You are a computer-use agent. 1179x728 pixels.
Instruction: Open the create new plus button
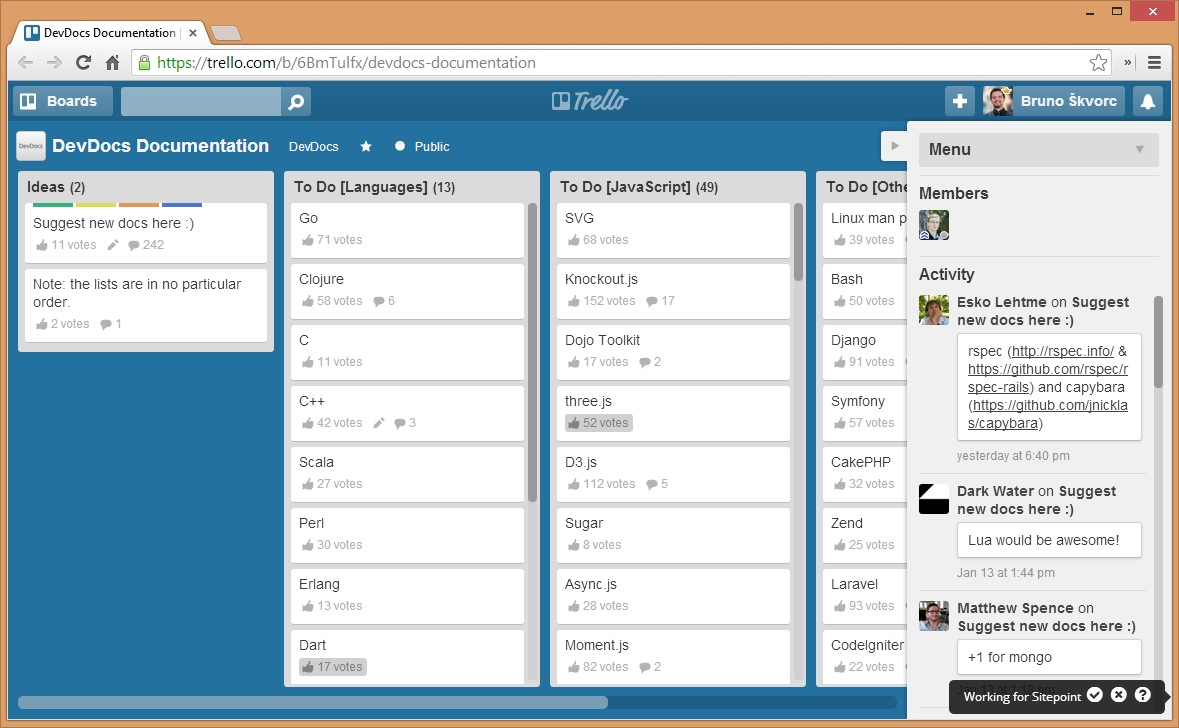(x=959, y=101)
